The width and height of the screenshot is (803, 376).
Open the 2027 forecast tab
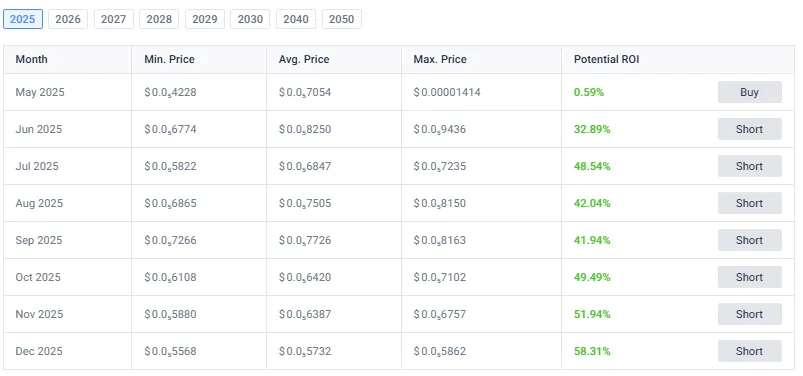click(x=114, y=19)
